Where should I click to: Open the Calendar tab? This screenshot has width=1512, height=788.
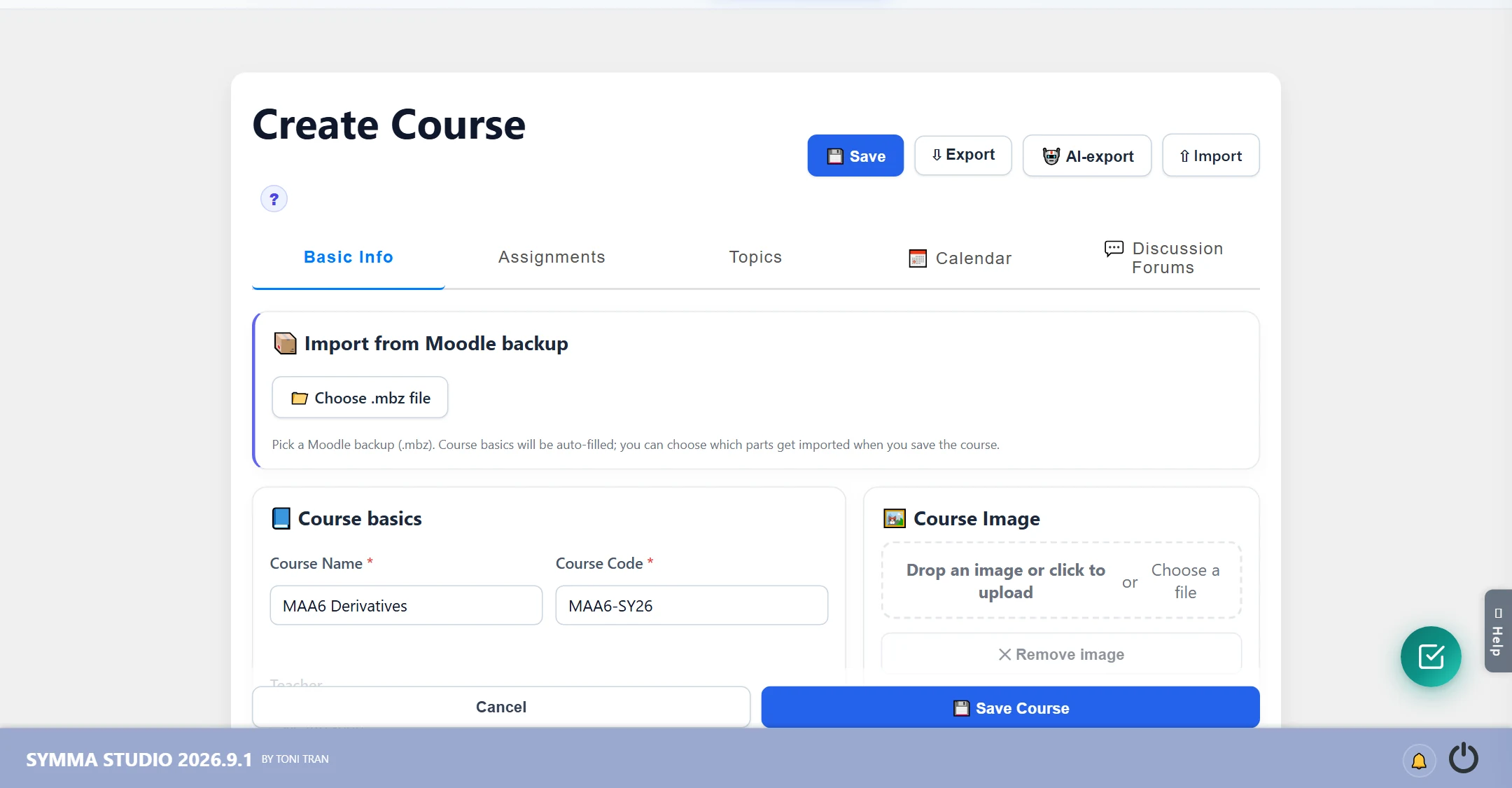[x=960, y=258]
